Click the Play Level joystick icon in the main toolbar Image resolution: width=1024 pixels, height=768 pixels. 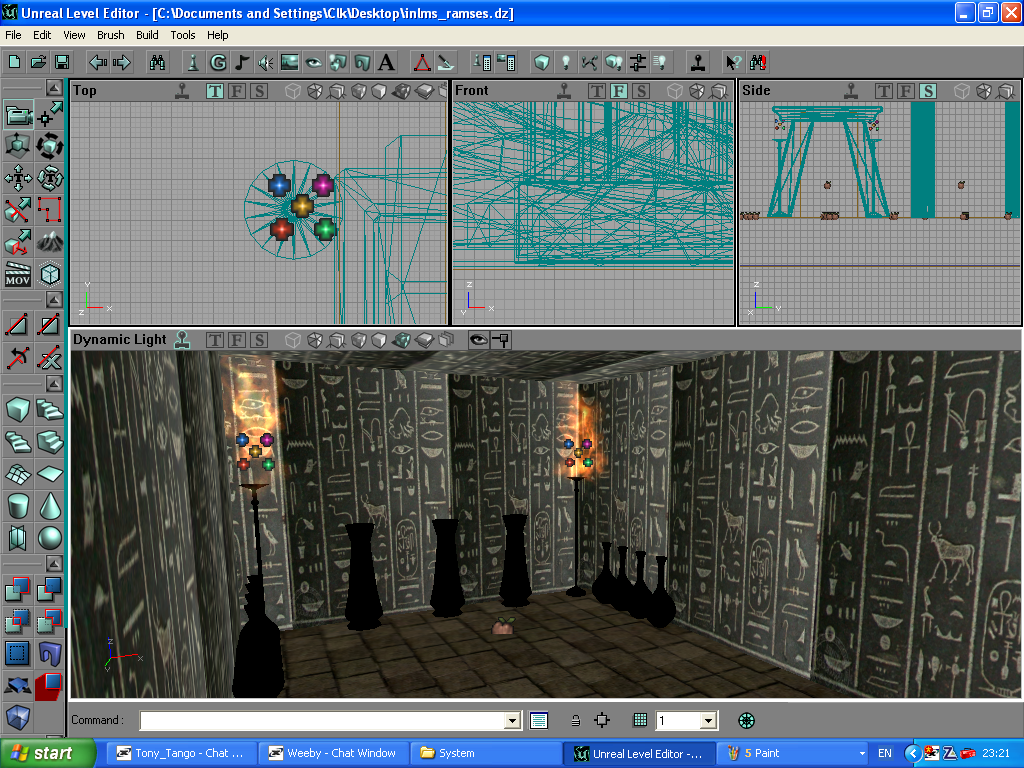click(699, 62)
